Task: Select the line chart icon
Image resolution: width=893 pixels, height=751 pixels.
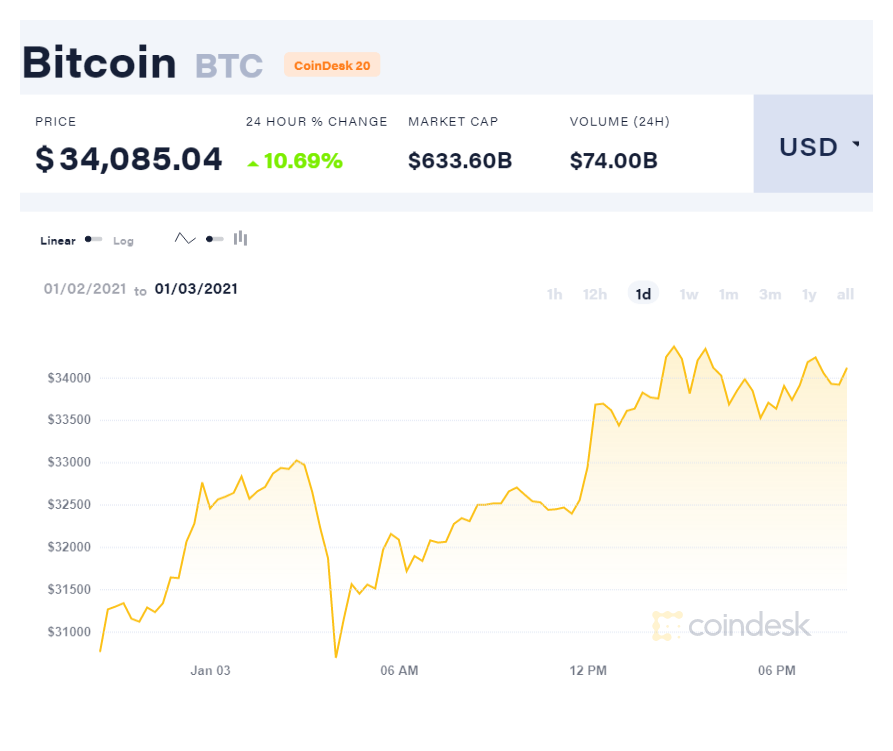Action: [x=185, y=238]
